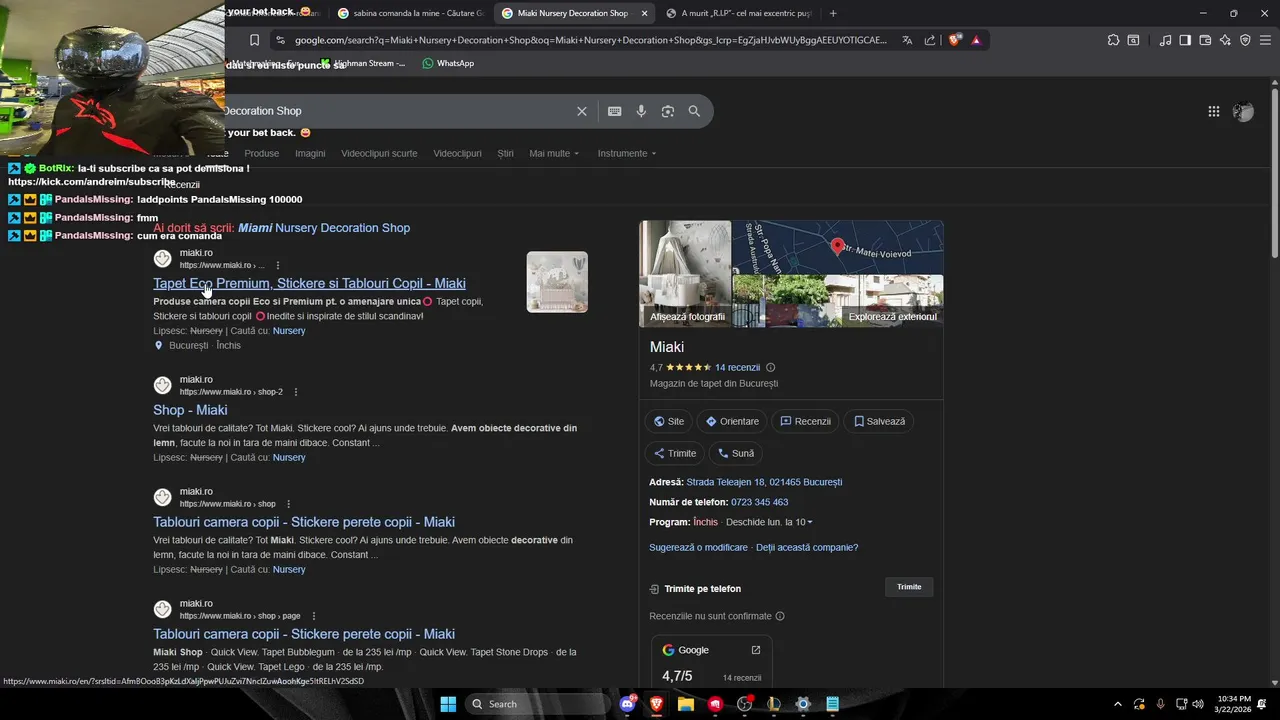Screen dimensions: 1280x720
Task: Show hidden system tray icons chevron
Action: [1118, 704]
